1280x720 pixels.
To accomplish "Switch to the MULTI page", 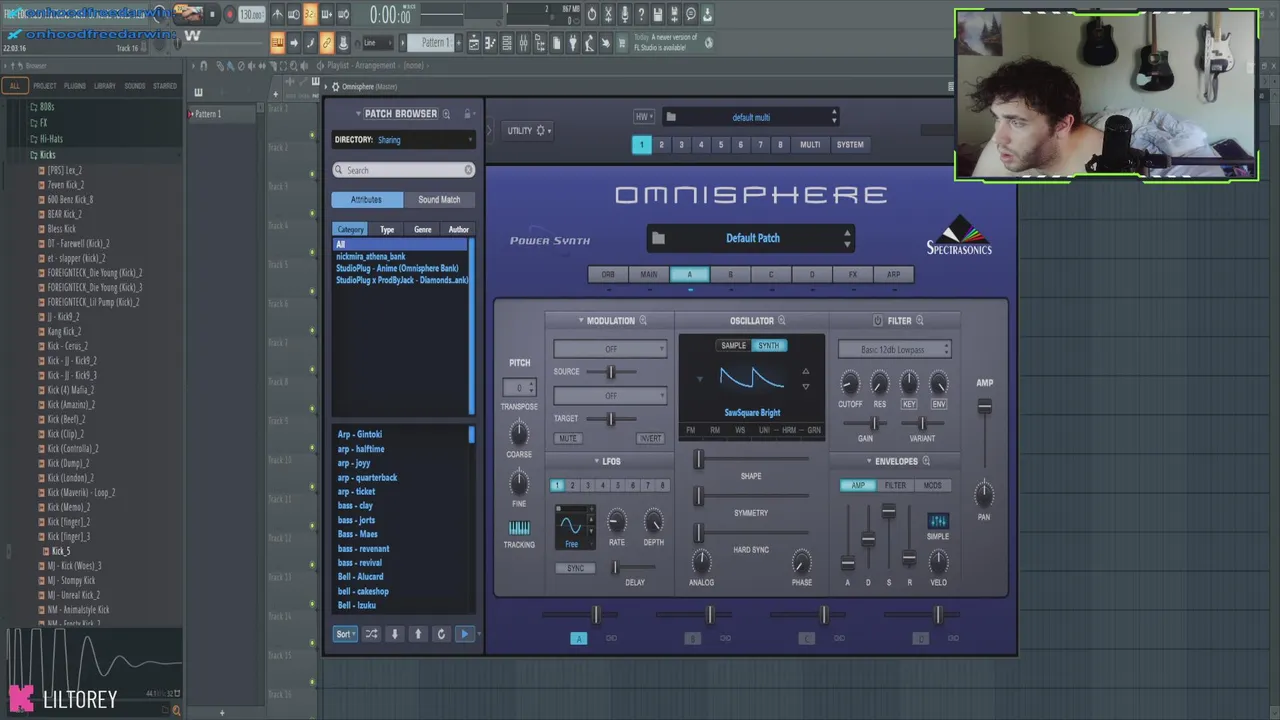I will click(810, 145).
